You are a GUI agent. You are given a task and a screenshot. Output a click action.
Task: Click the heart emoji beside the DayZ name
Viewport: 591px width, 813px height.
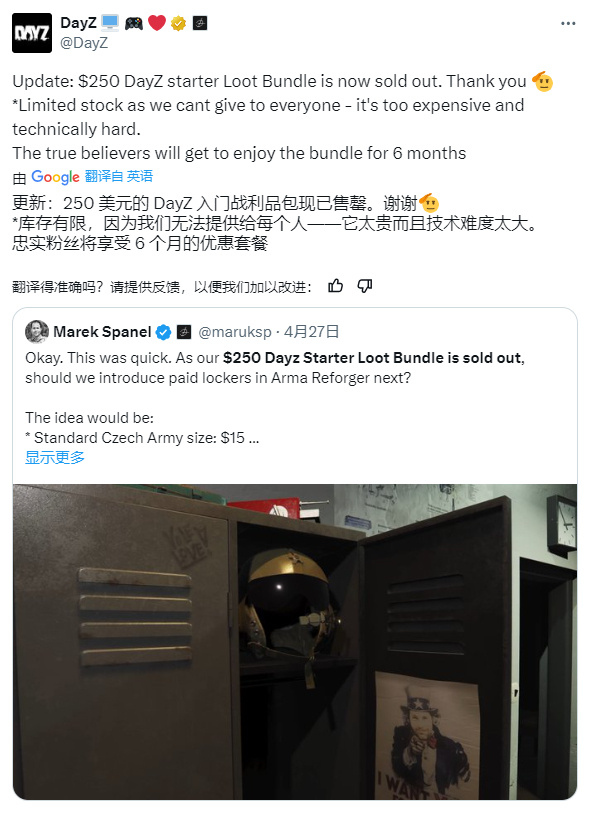click(157, 23)
